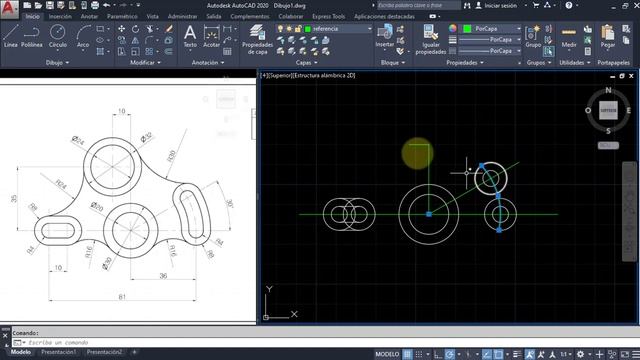Toggle polar tracking in status bar
Image resolution: width=640 pixels, height=360 pixels.
point(449,354)
